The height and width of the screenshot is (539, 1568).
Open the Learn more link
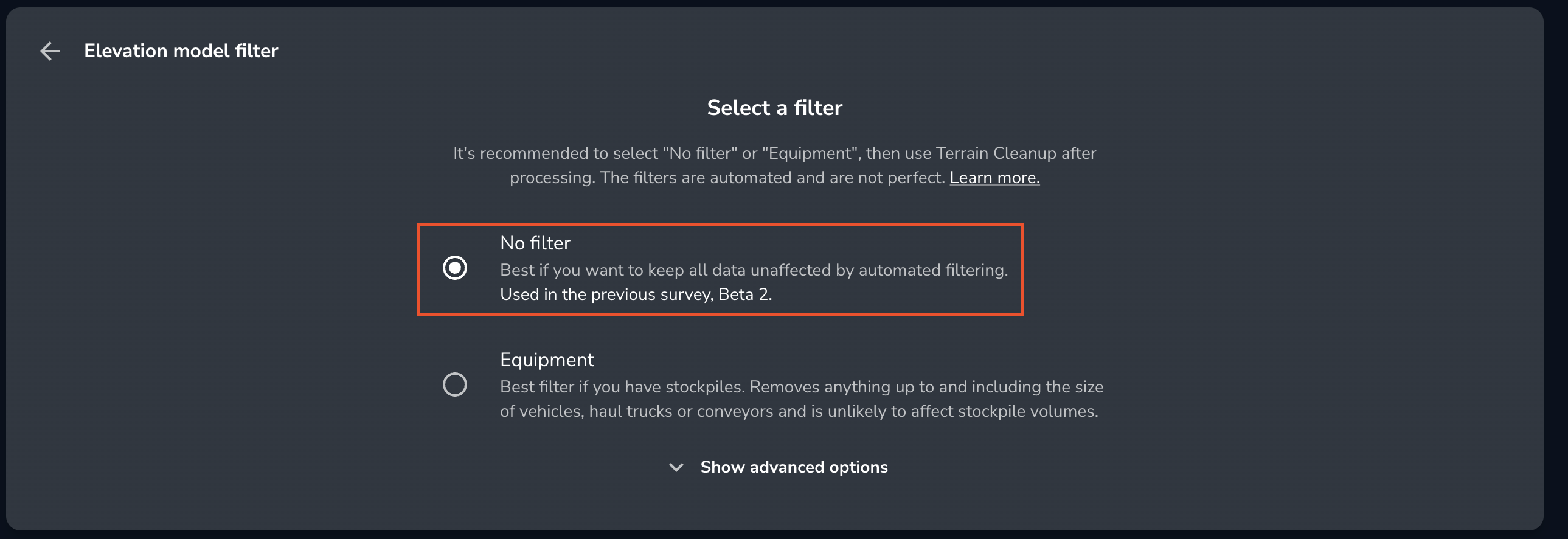[x=994, y=178]
